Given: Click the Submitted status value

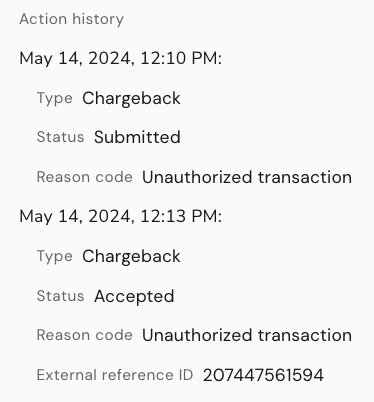Looking at the screenshot, I should 137,137.
